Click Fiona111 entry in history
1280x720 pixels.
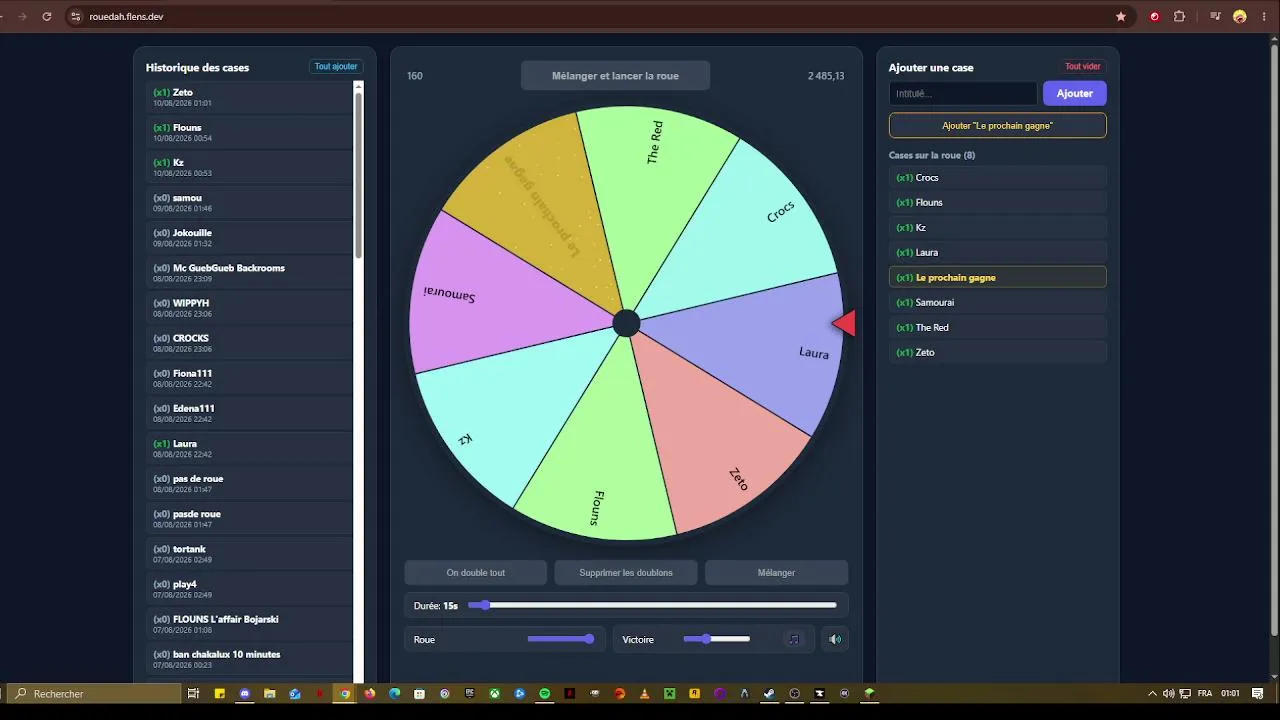(249, 377)
